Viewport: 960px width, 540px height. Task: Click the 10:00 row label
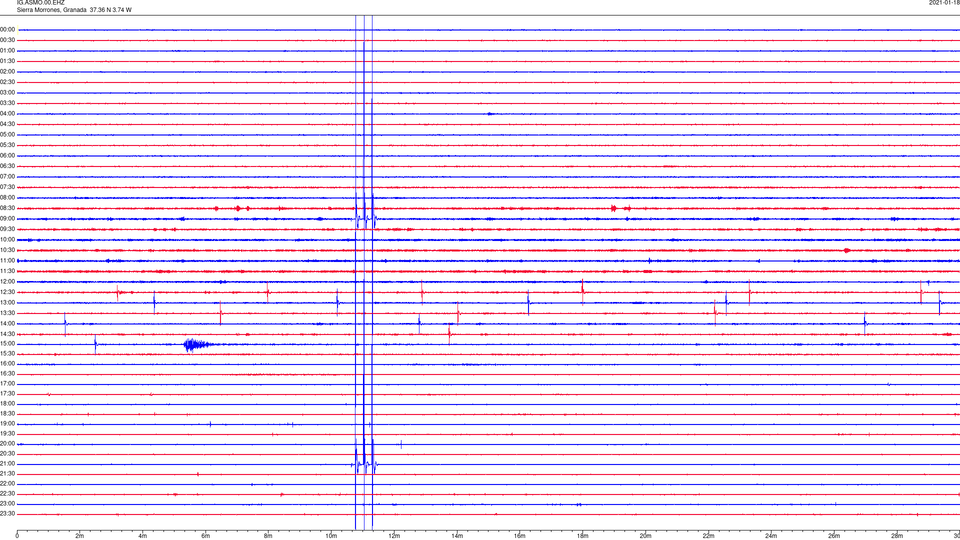[x=8, y=239]
